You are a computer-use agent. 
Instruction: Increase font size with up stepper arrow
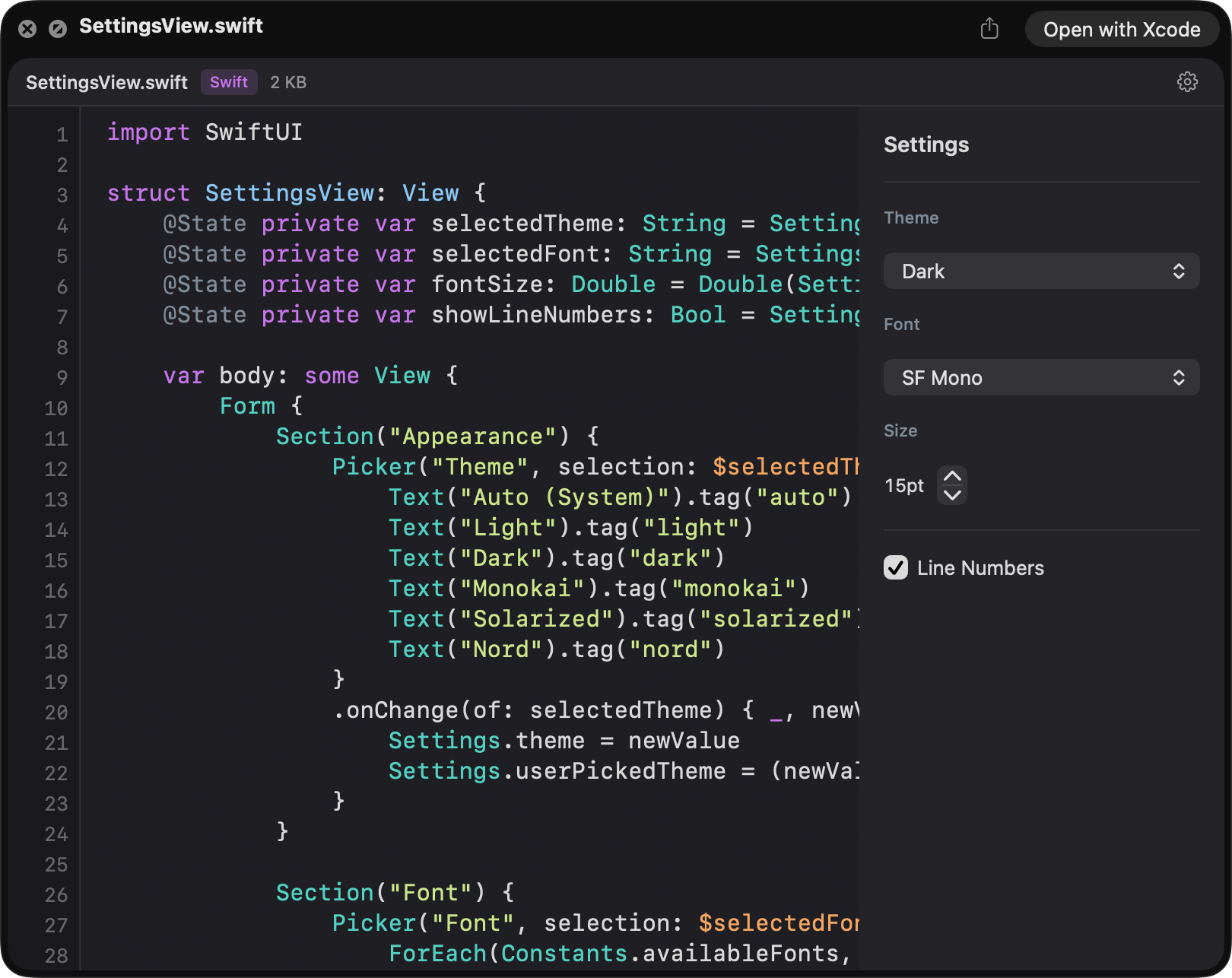click(952, 476)
